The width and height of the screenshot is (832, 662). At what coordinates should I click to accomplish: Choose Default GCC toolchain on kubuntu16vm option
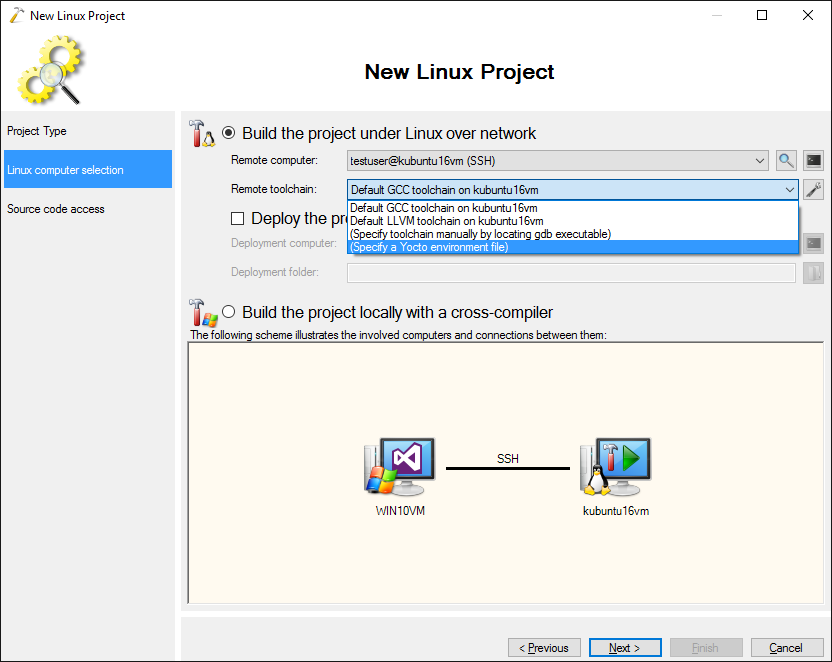pos(573,208)
